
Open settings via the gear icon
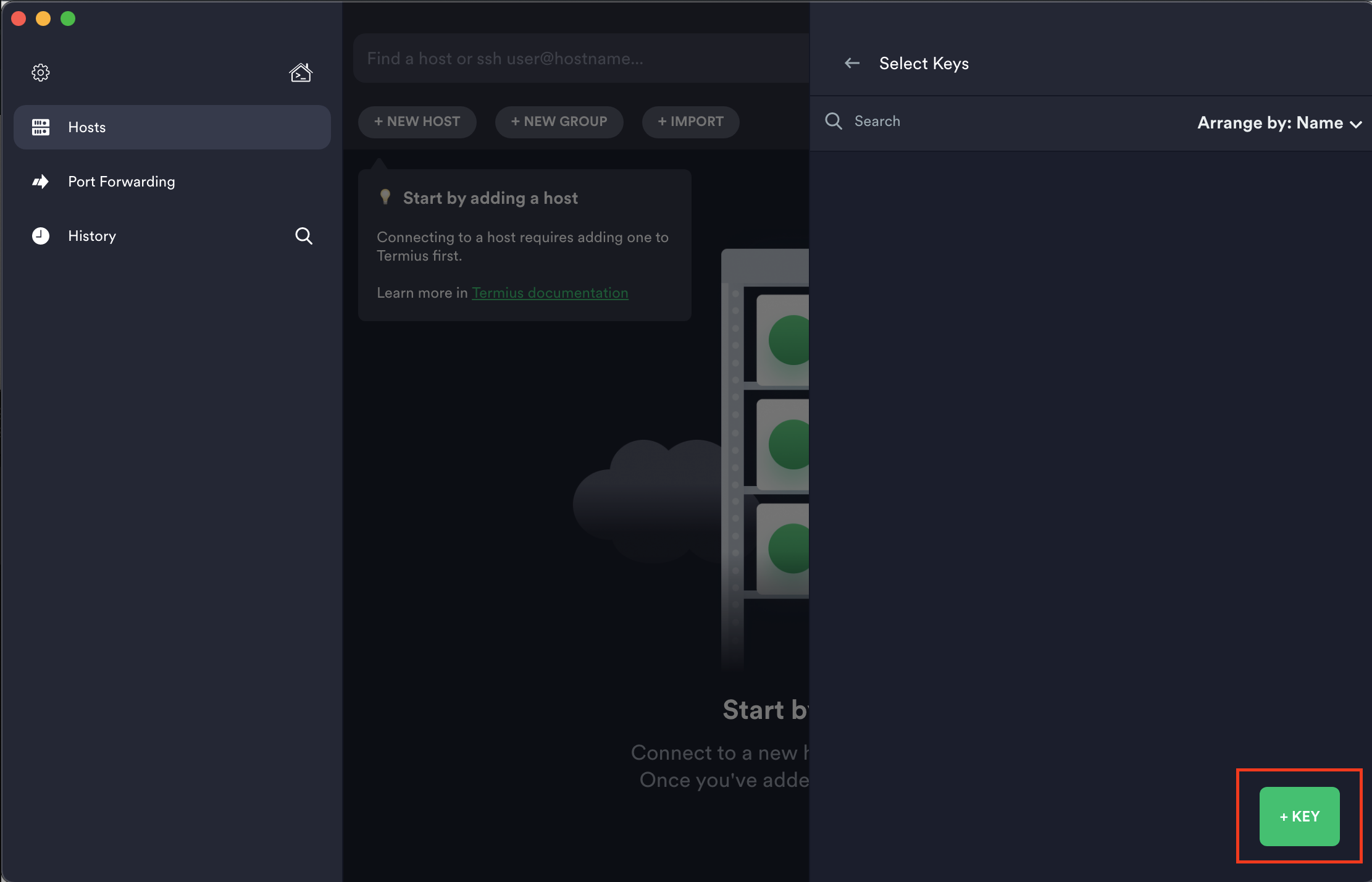pyautogui.click(x=41, y=73)
